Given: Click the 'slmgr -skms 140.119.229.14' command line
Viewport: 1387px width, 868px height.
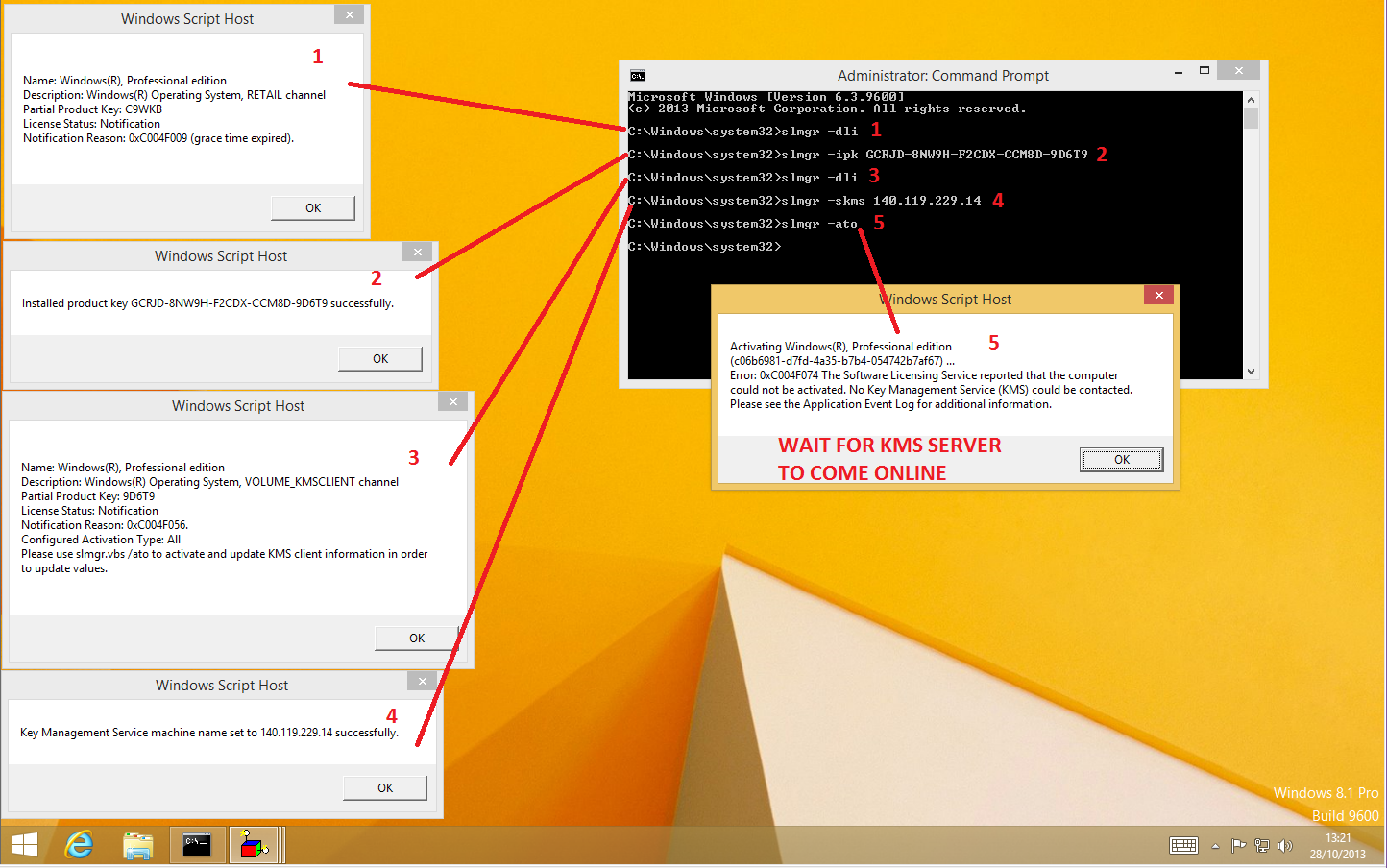Looking at the screenshot, I should 805,201.
